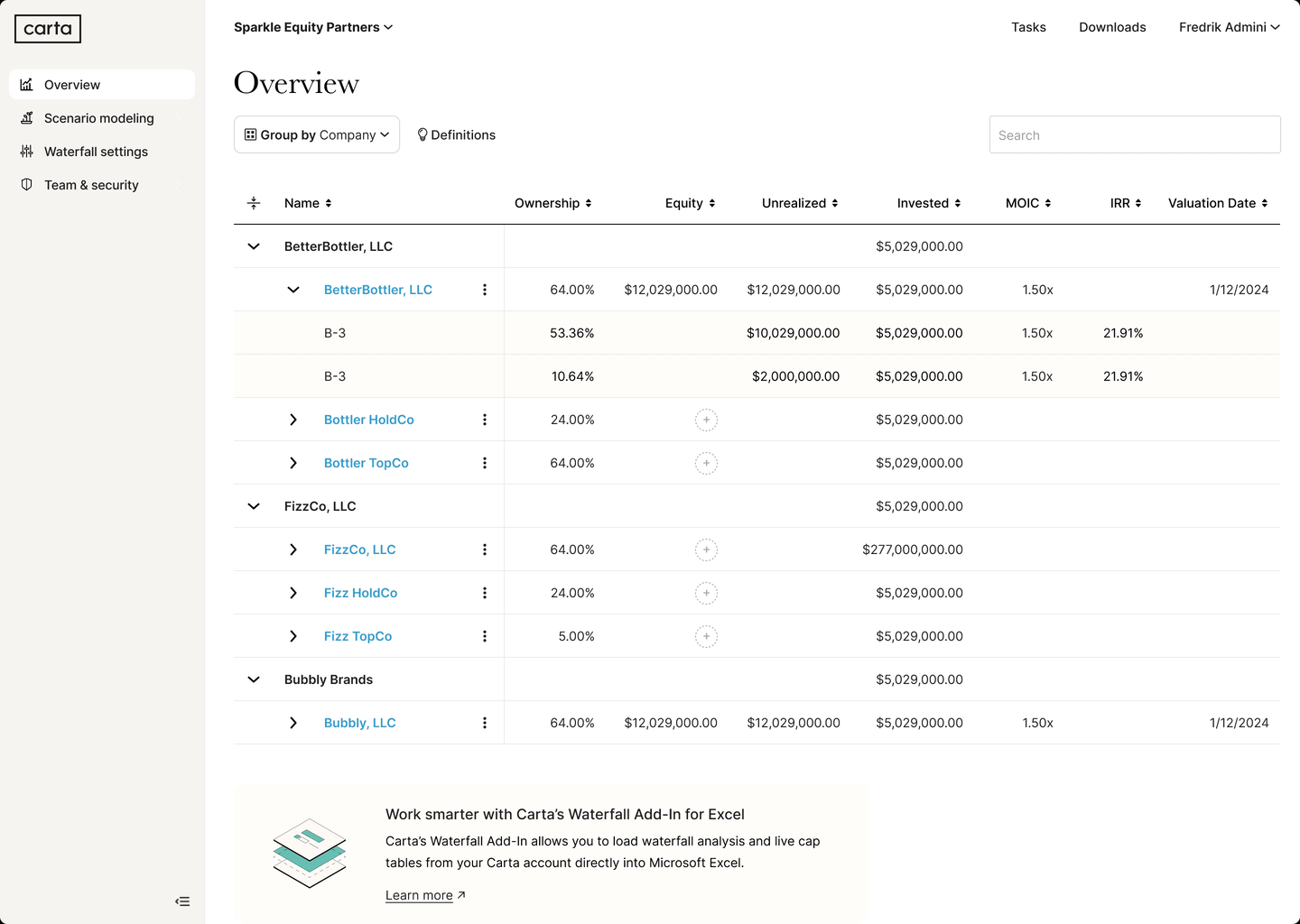Sort table by MOIC column
1300x924 pixels.
coord(1028,203)
